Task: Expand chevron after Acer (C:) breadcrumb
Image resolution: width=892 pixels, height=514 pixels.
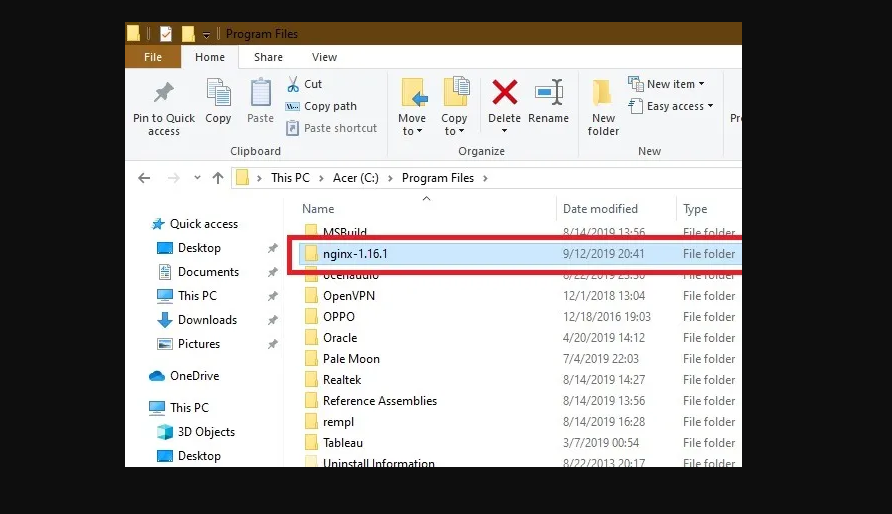Action: (390, 178)
